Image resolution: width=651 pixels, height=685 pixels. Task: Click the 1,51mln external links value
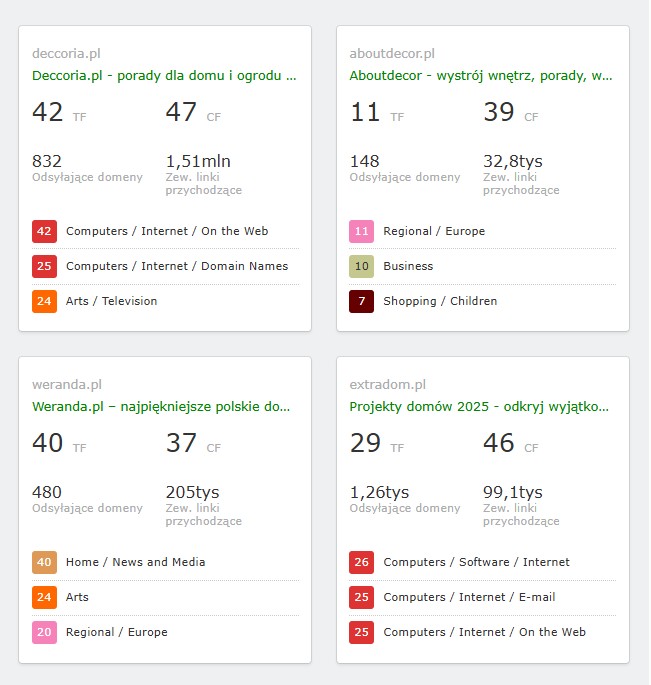198,161
